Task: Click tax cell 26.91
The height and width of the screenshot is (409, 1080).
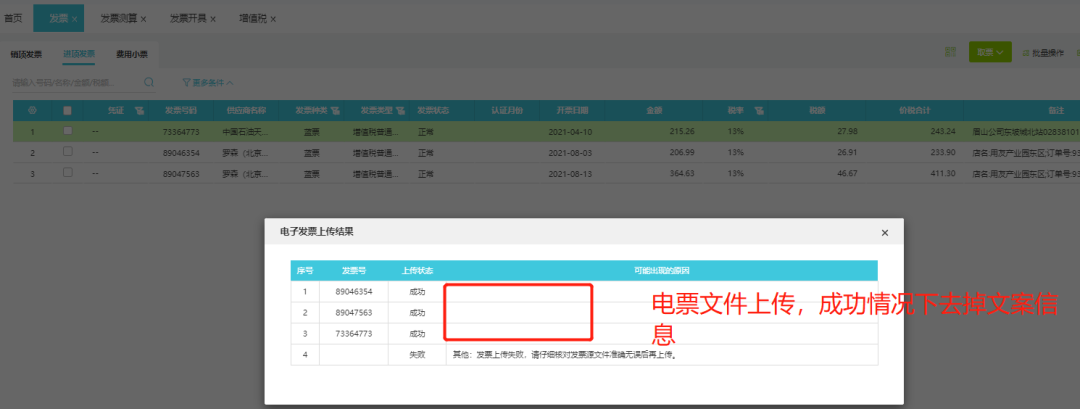Action: point(847,152)
